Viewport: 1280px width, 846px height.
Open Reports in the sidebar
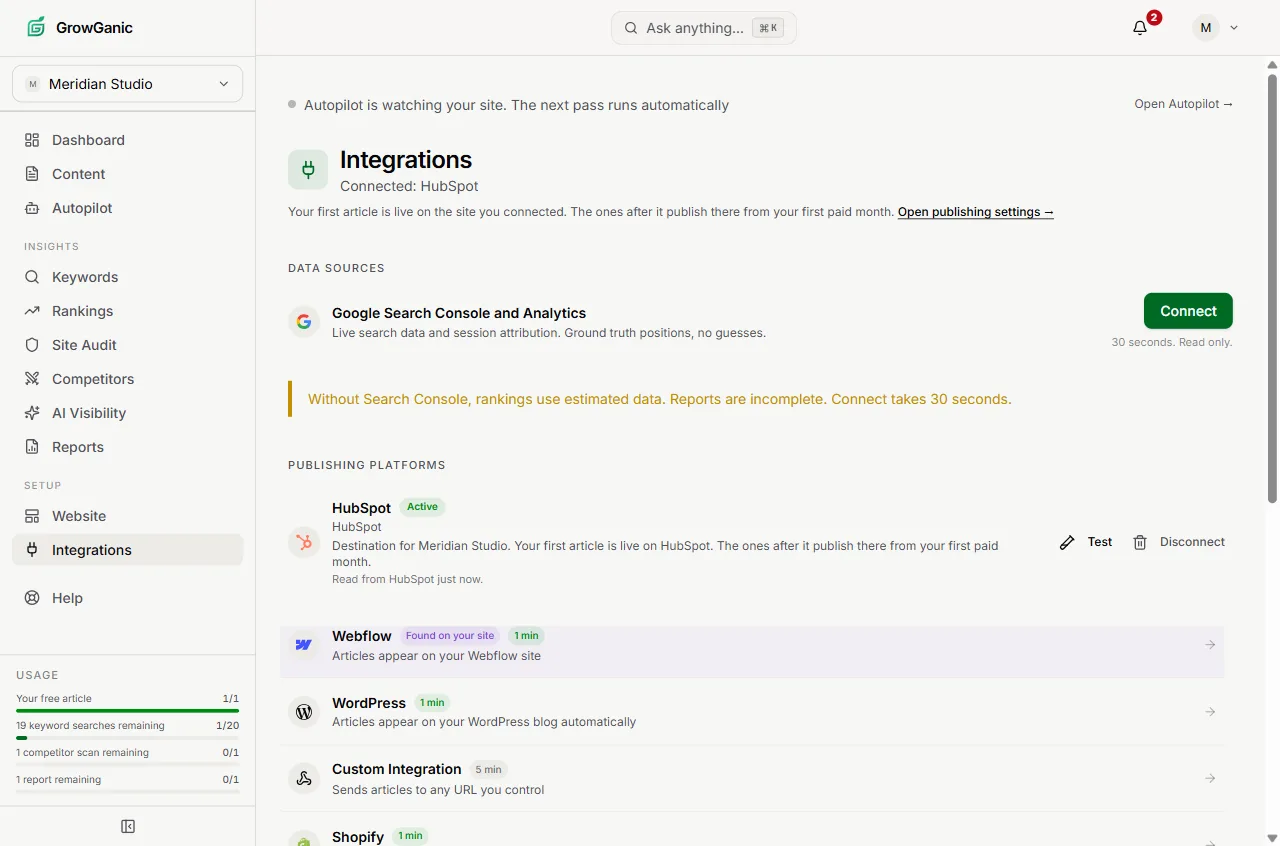[x=127, y=447]
